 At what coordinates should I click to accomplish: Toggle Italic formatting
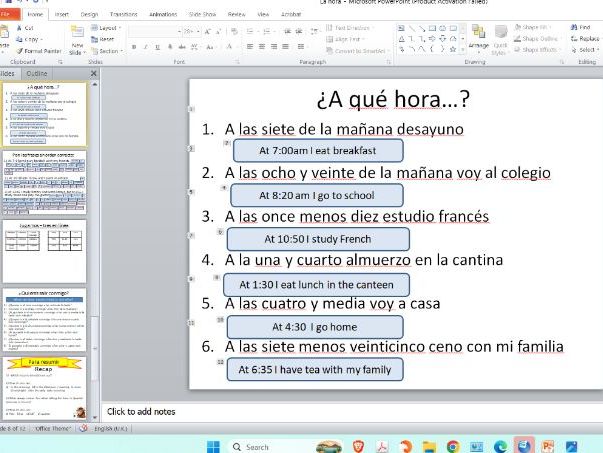coord(146,47)
